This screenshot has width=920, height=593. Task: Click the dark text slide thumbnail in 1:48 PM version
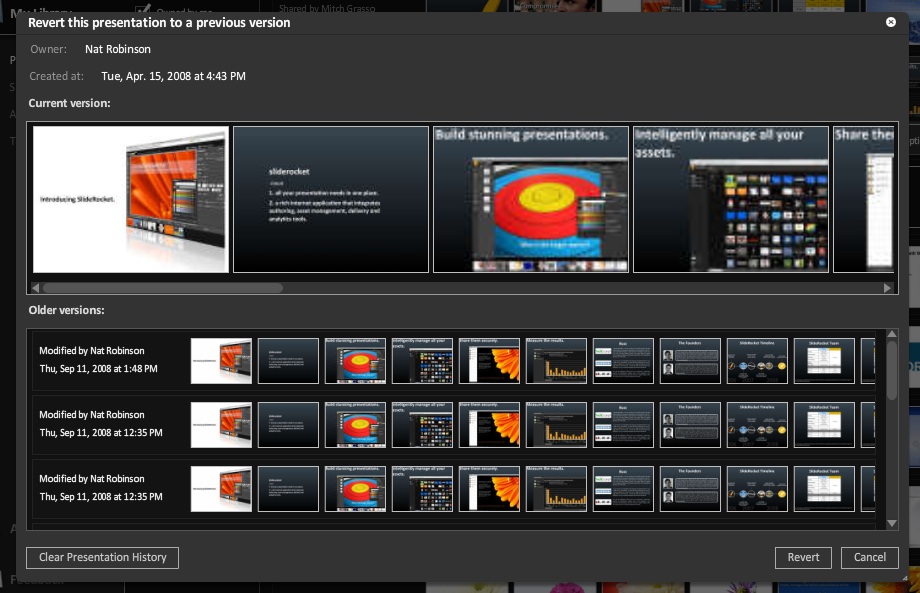288,361
